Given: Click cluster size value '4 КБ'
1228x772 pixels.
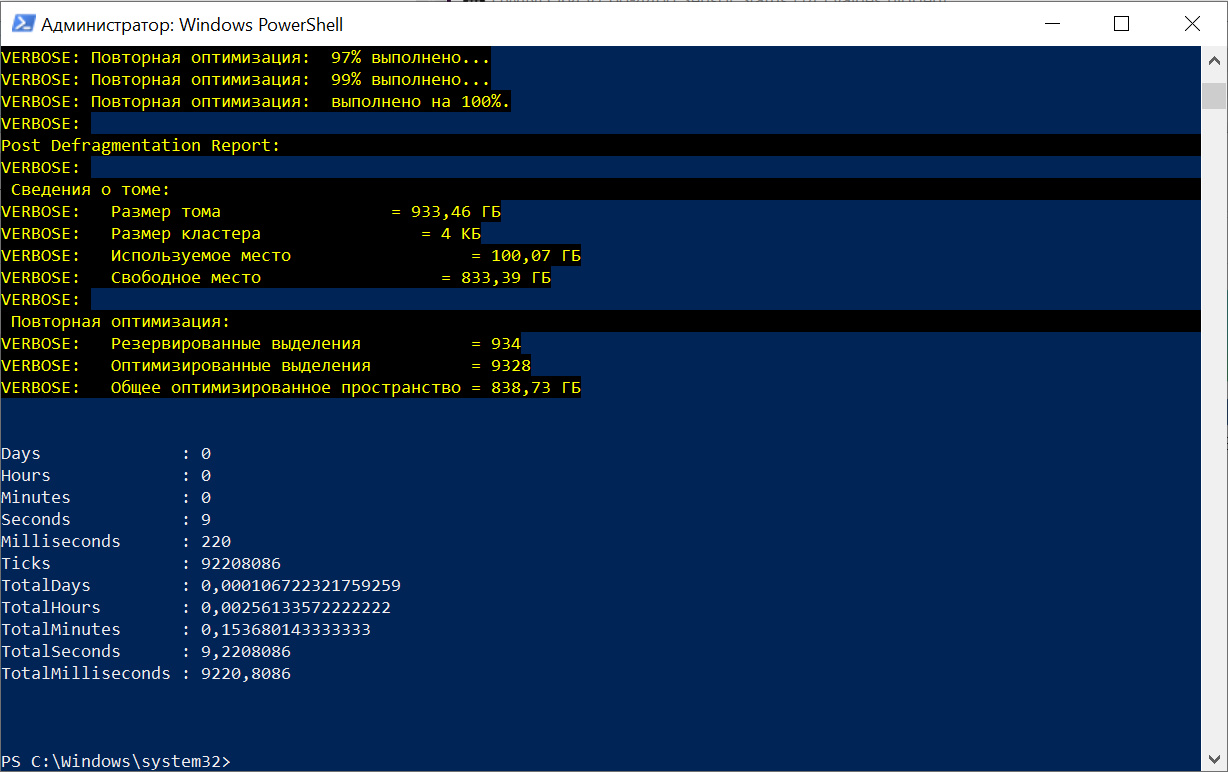Looking at the screenshot, I should point(461,234).
